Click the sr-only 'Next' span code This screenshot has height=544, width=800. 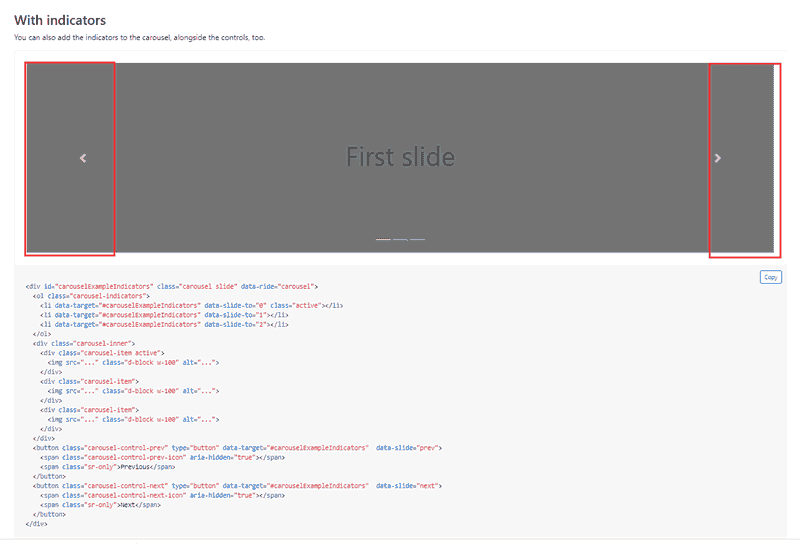coord(101,505)
